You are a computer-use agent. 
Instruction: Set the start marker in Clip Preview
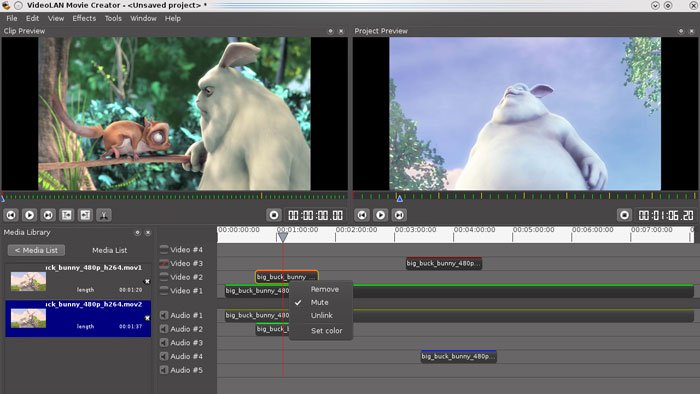click(x=67, y=215)
